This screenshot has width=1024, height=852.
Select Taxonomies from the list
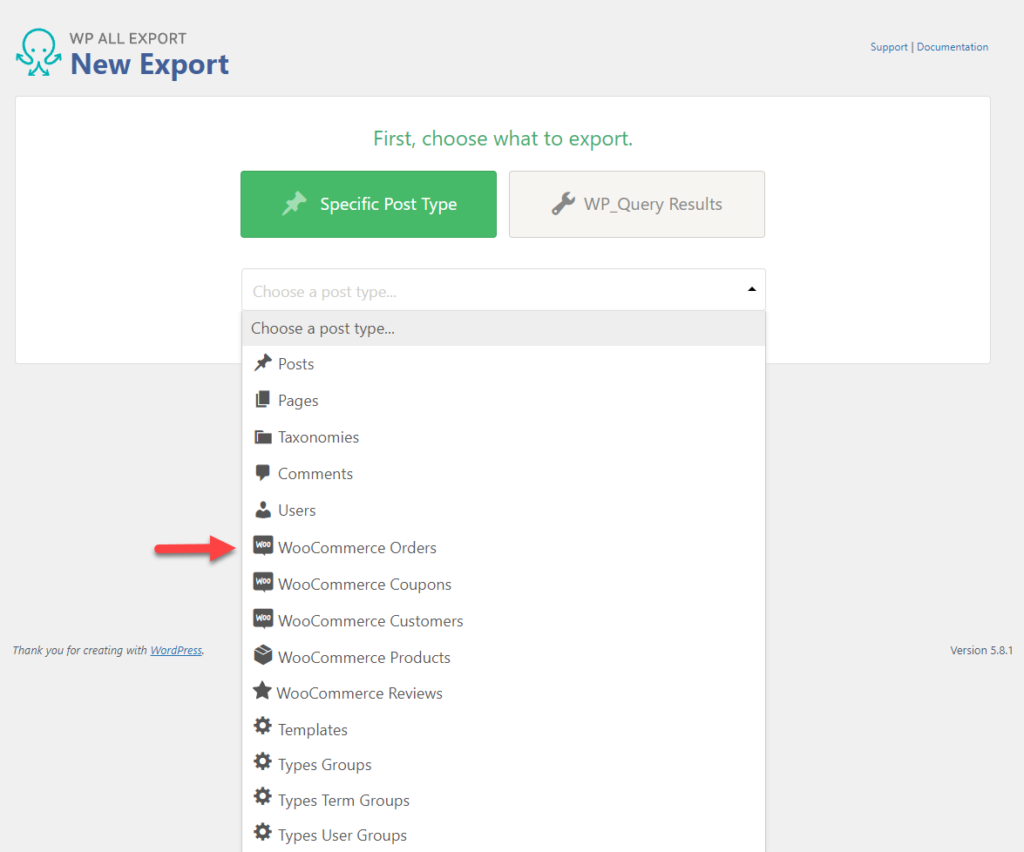point(503,437)
